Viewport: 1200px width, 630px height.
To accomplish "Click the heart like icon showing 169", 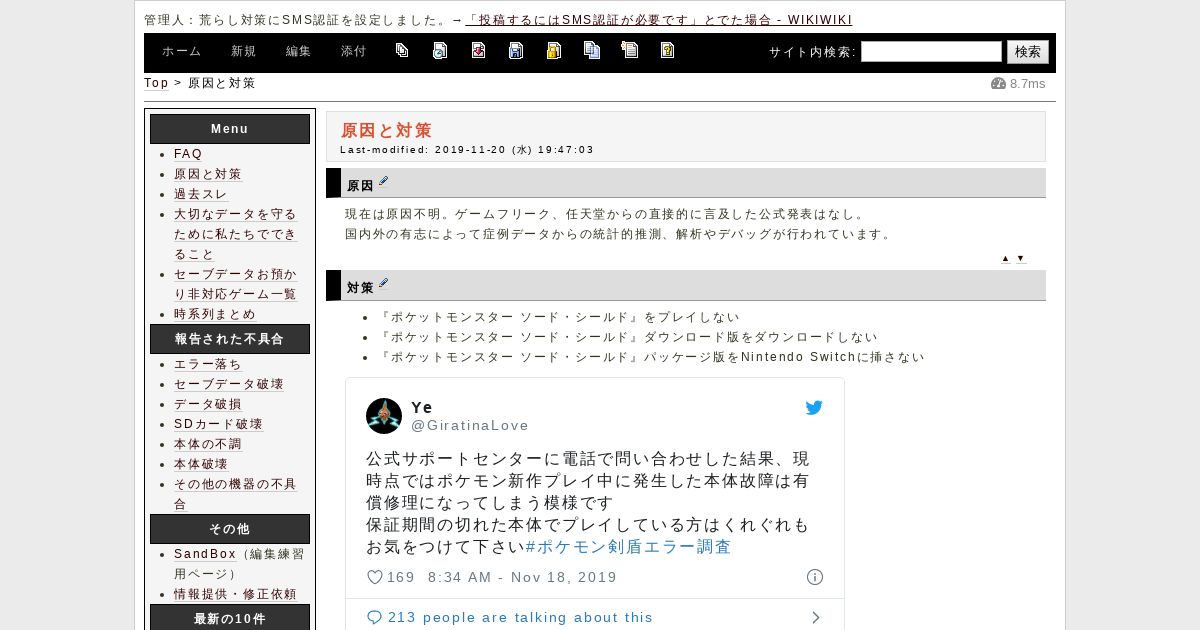I will tap(375, 577).
